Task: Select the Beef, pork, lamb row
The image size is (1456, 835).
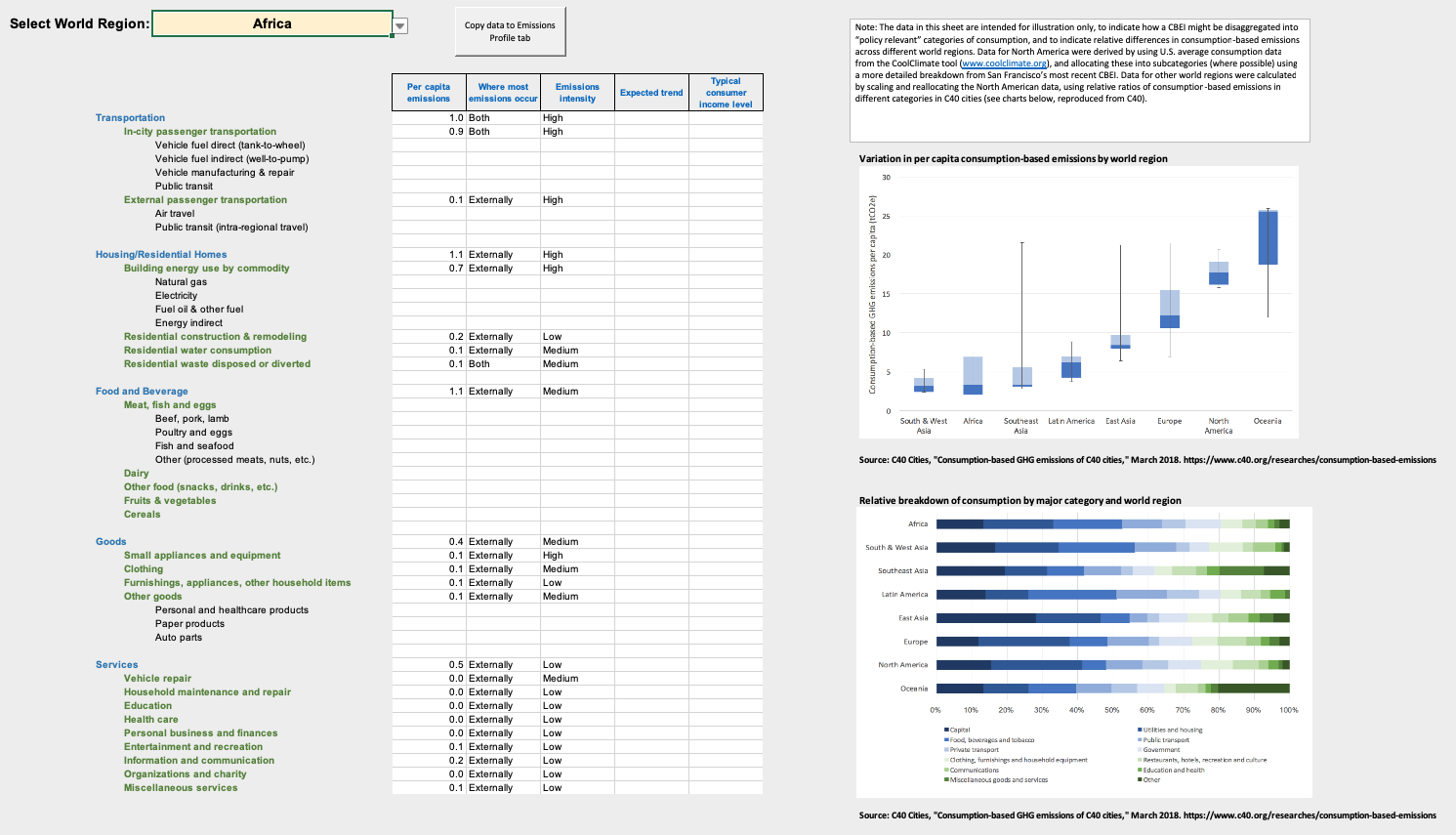Action: tap(192, 418)
